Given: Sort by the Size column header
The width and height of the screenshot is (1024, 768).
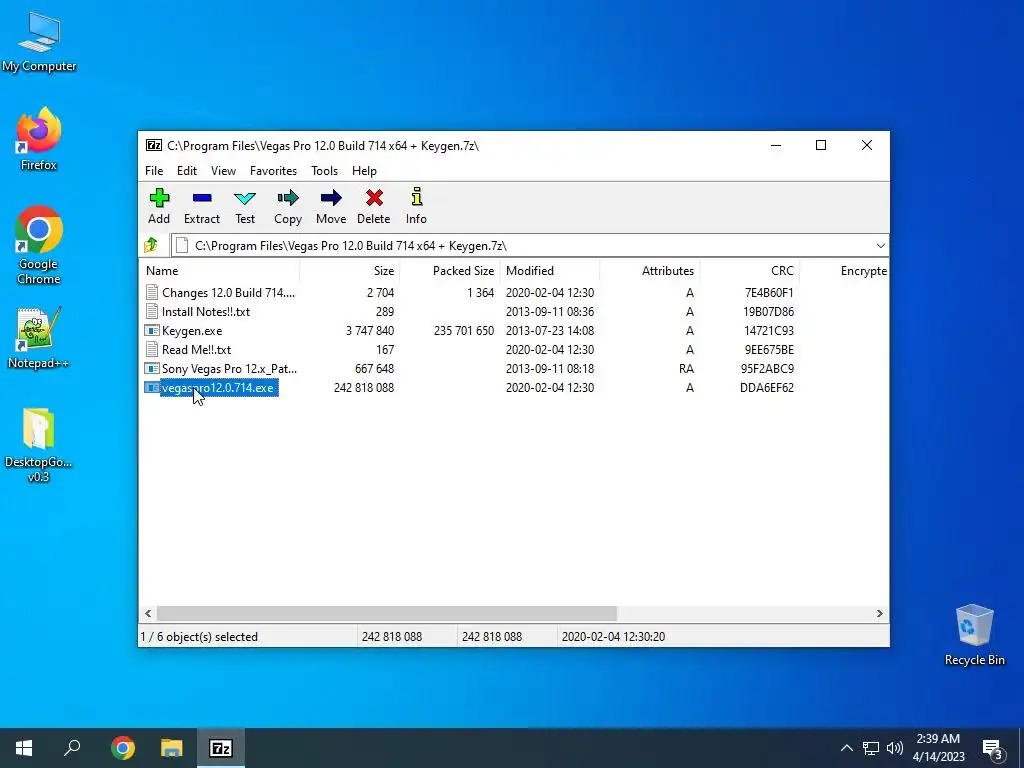Looking at the screenshot, I should pos(349,270).
